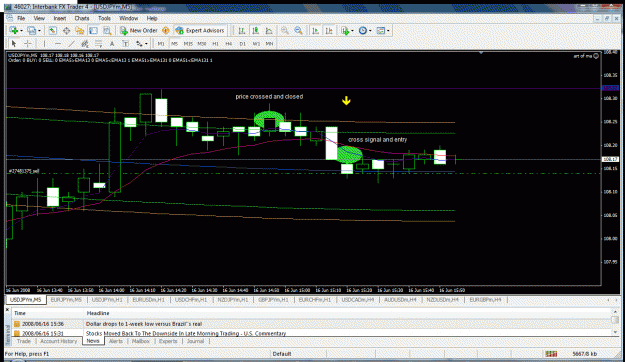Toggle the Market Watch window
Screen dimensions: 625x362
pyautogui.click(x=52, y=31)
